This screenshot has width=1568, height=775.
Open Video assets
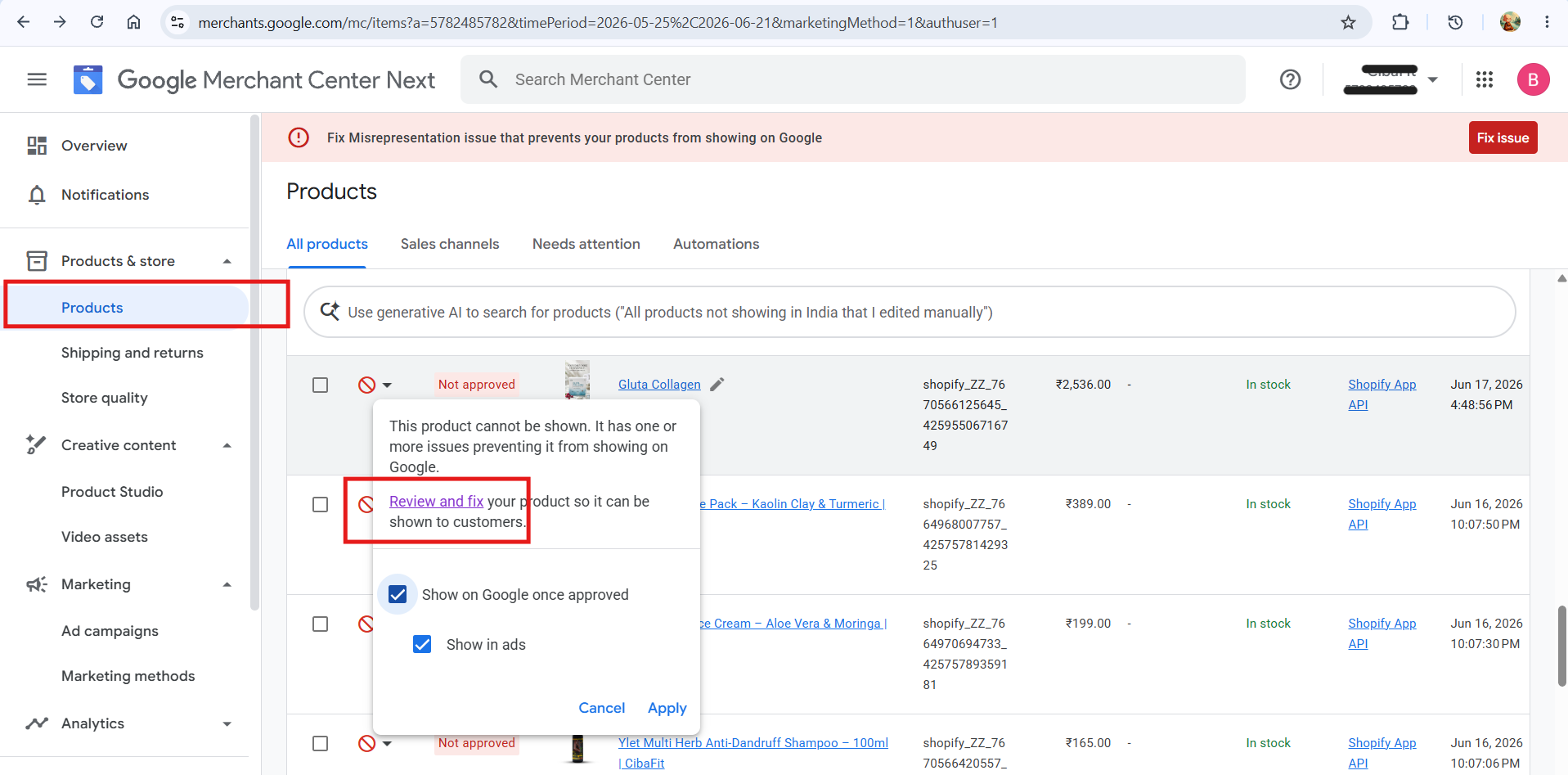pyautogui.click(x=105, y=537)
